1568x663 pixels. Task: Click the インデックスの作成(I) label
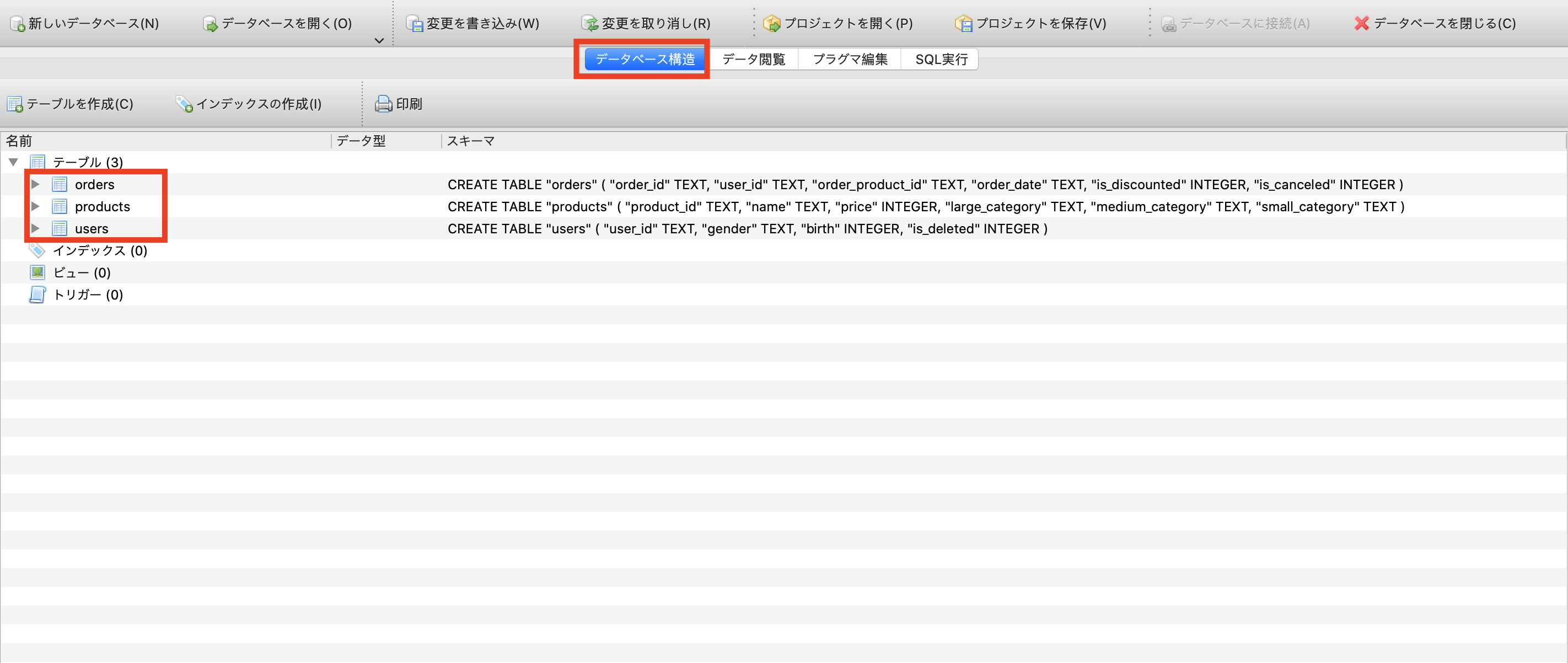point(259,104)
